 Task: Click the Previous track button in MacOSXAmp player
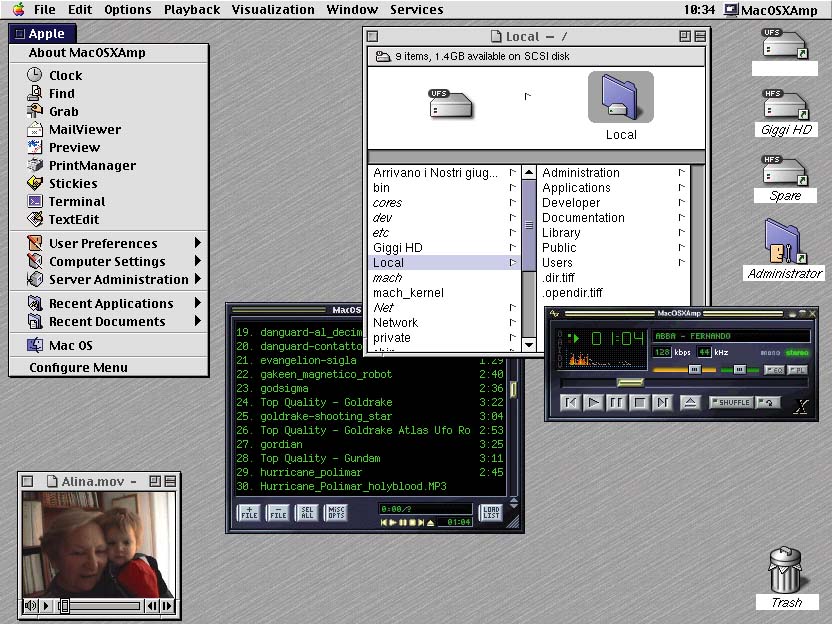pos(570,403)
